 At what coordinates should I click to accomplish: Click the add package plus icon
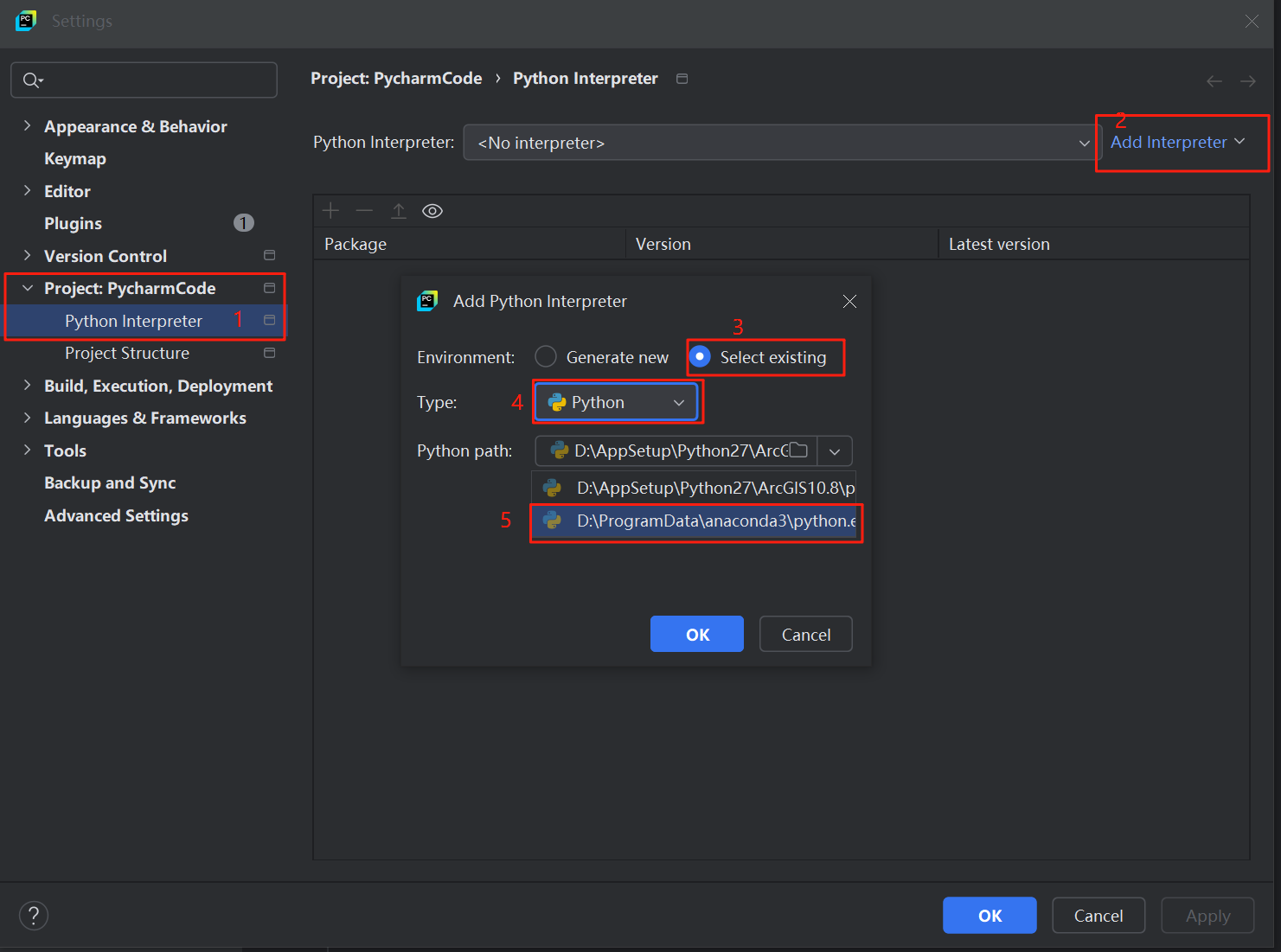(x=330, y=211)
